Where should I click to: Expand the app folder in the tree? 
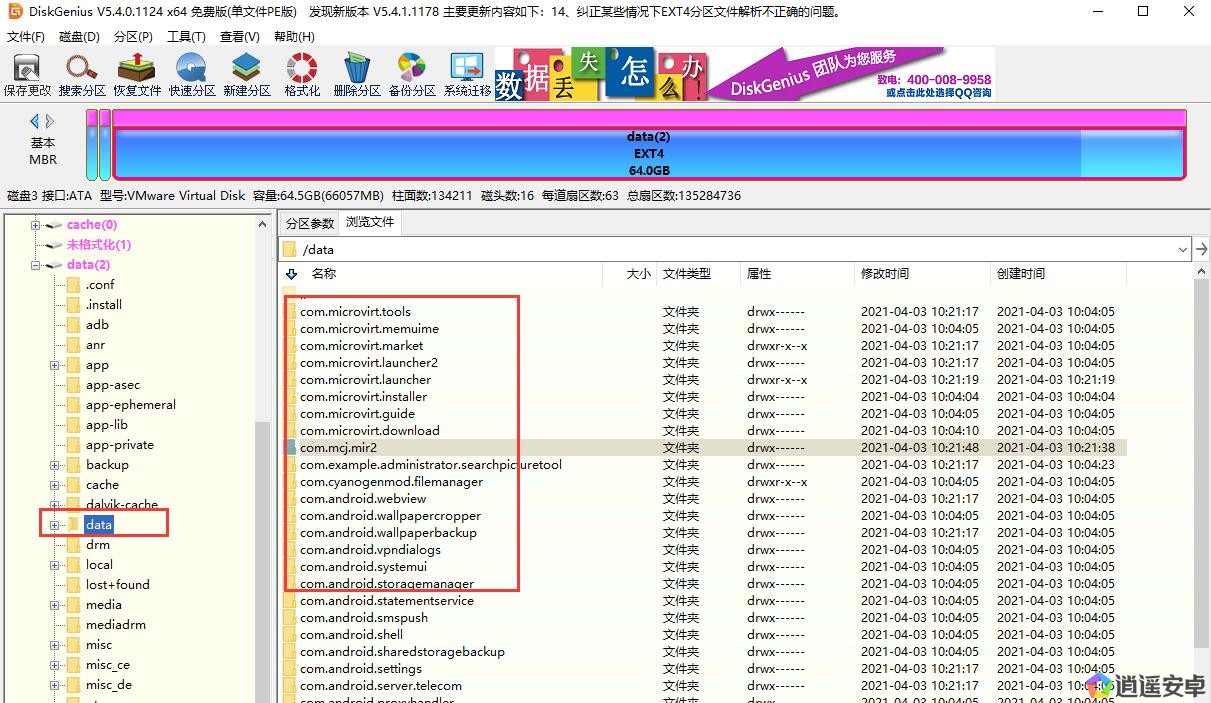pos(55,365)
